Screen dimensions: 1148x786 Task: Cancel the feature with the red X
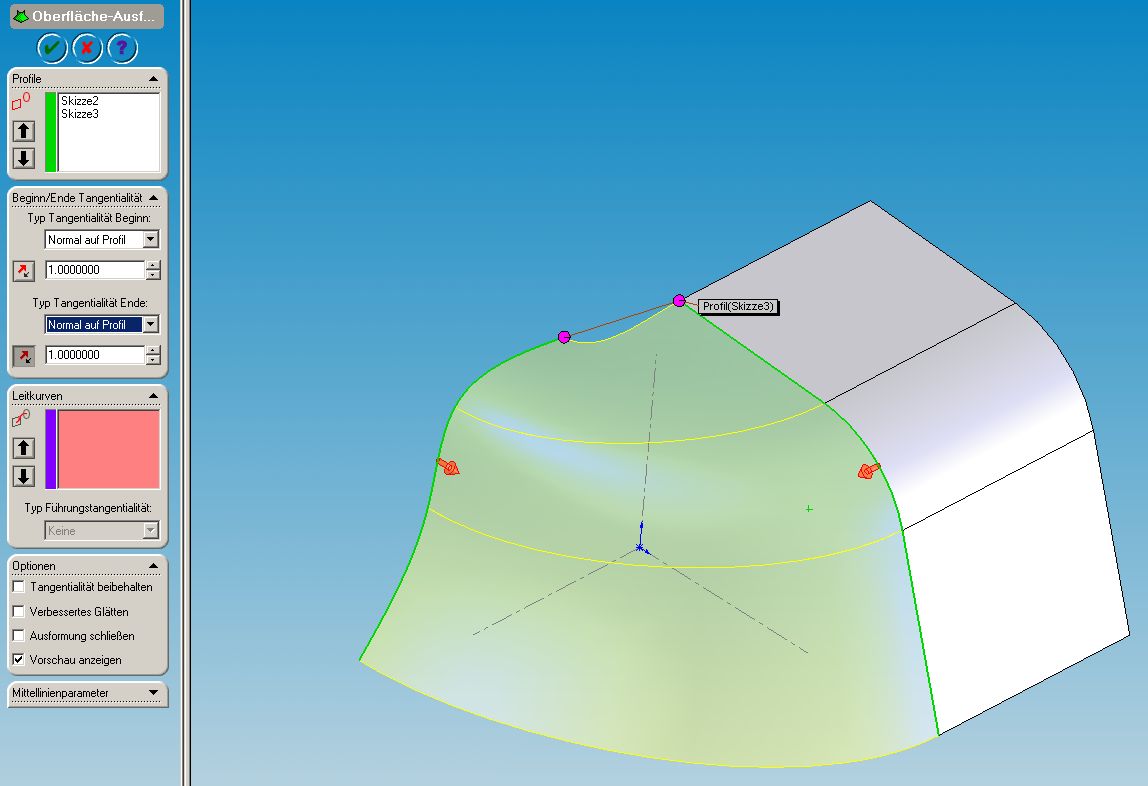87,48
